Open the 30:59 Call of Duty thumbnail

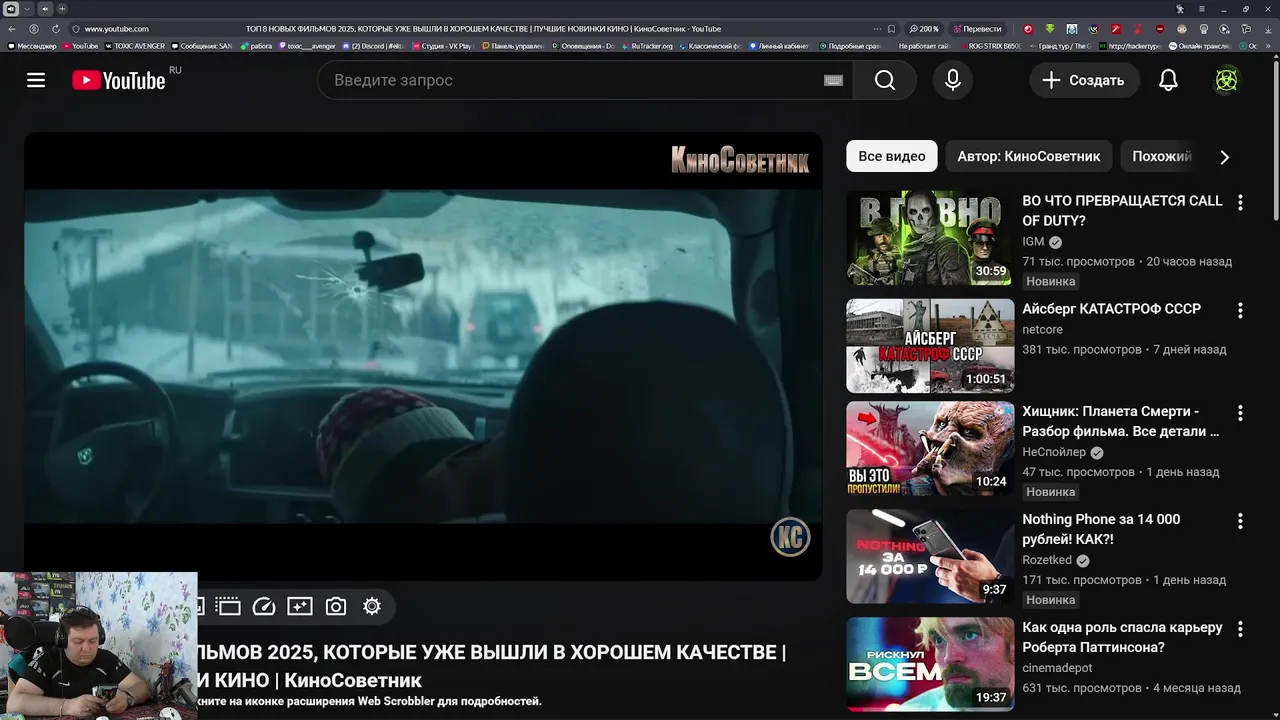(930, 238)
